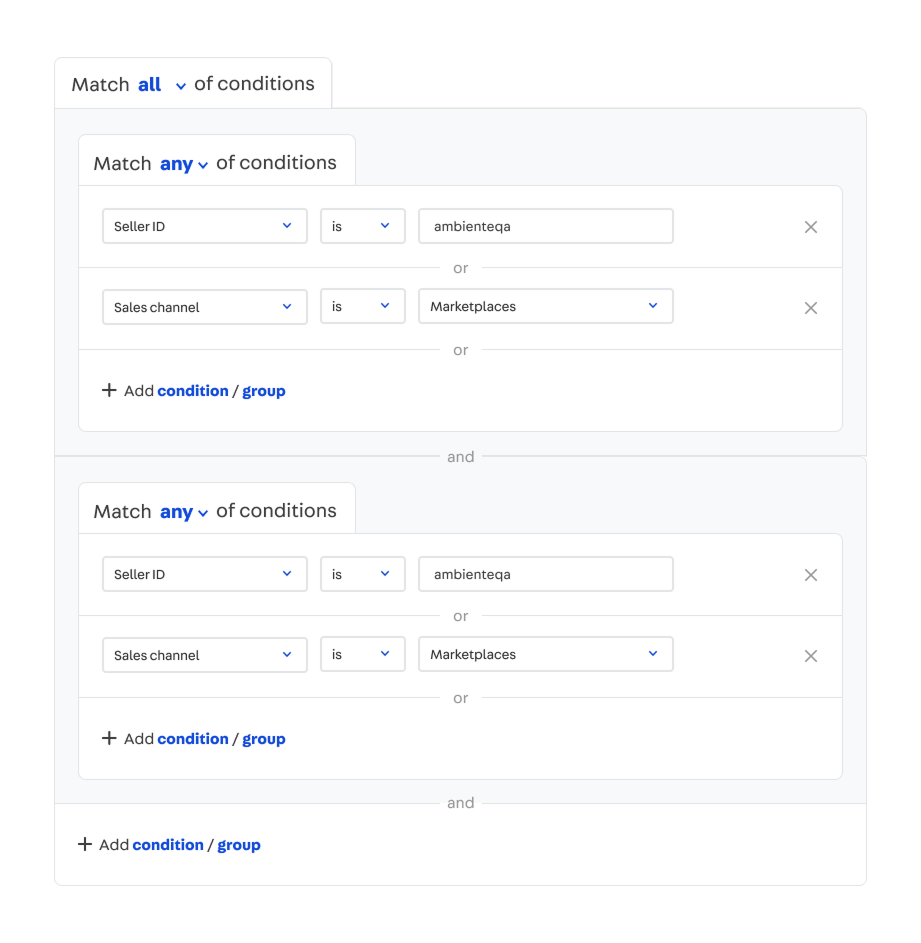
Task: Open the first group's Match any dropdown
Action: pos(184,164)
